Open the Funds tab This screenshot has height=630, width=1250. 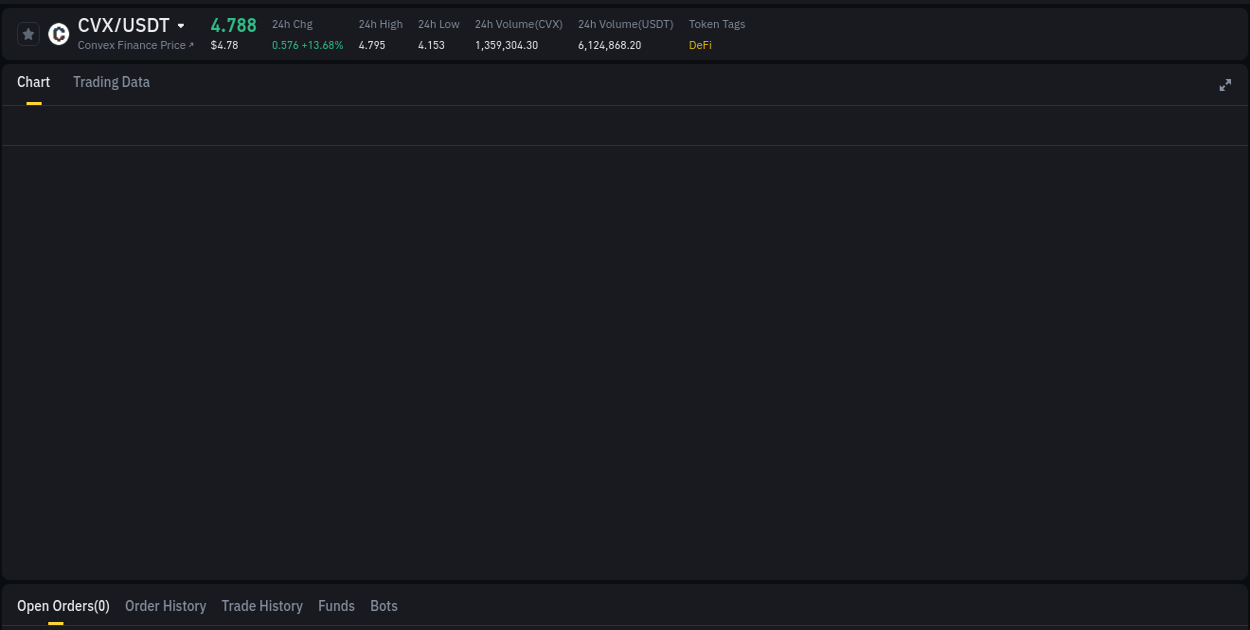click(336, 605)
